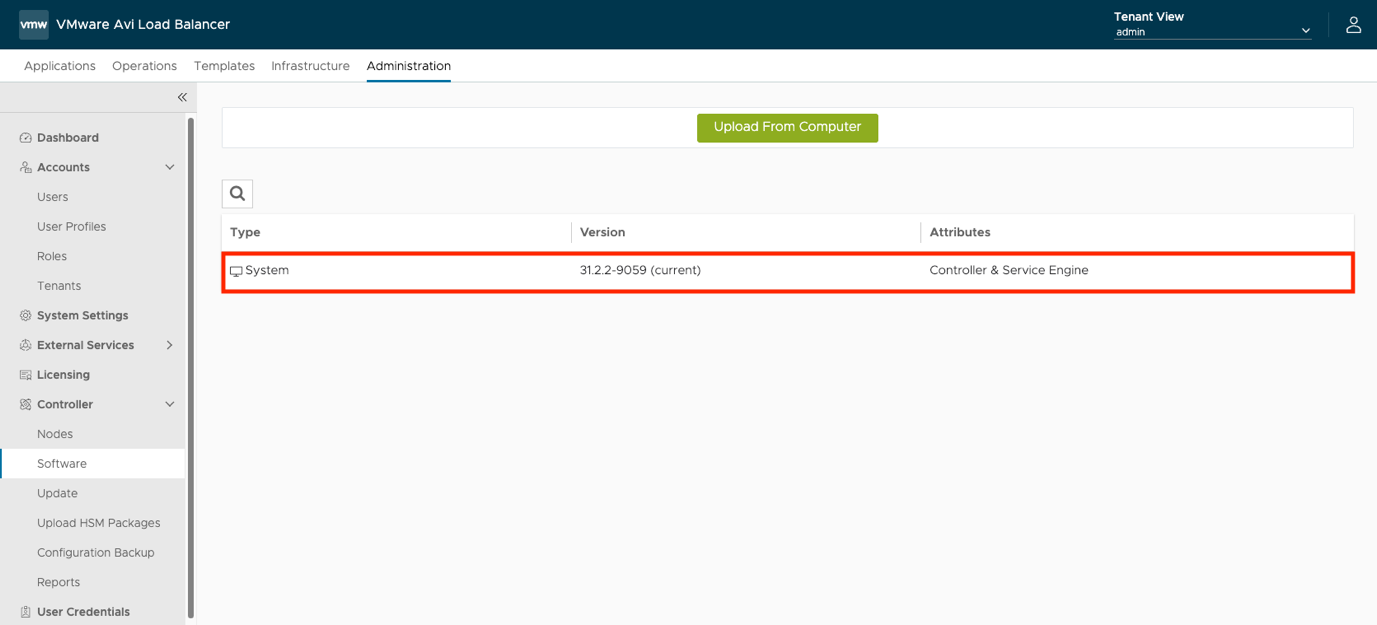Click the Dashboard gauge icon
Screen dimensions: 1377x625
[x=26, y=138]
